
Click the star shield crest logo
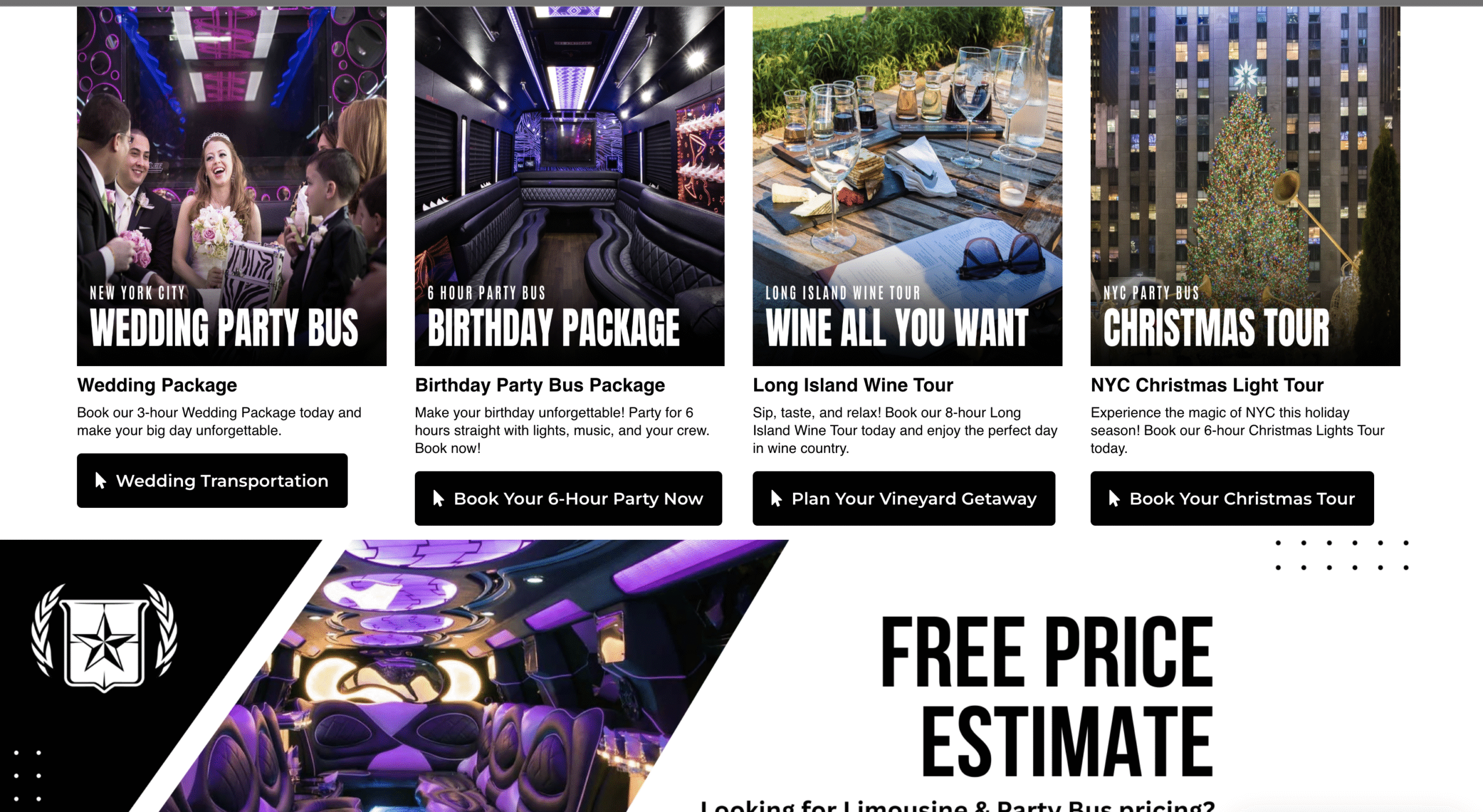(104, 638)
